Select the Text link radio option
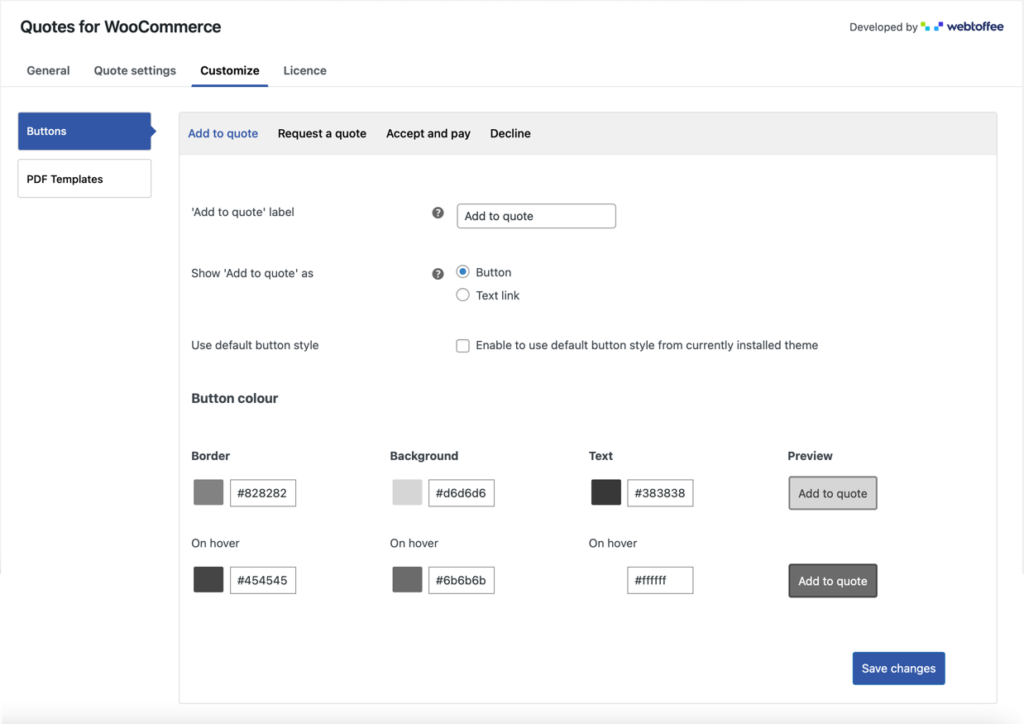This screenshot has width=1024, height=724. [x=462, y=295]
